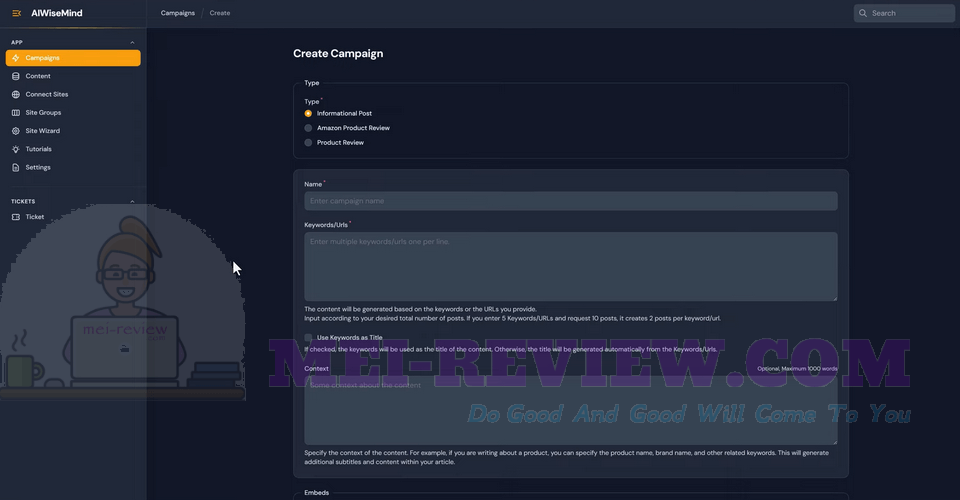This screenshot has height=500, width=960.
Task: Click the Site Groups icon
Action: click(16, 113)
